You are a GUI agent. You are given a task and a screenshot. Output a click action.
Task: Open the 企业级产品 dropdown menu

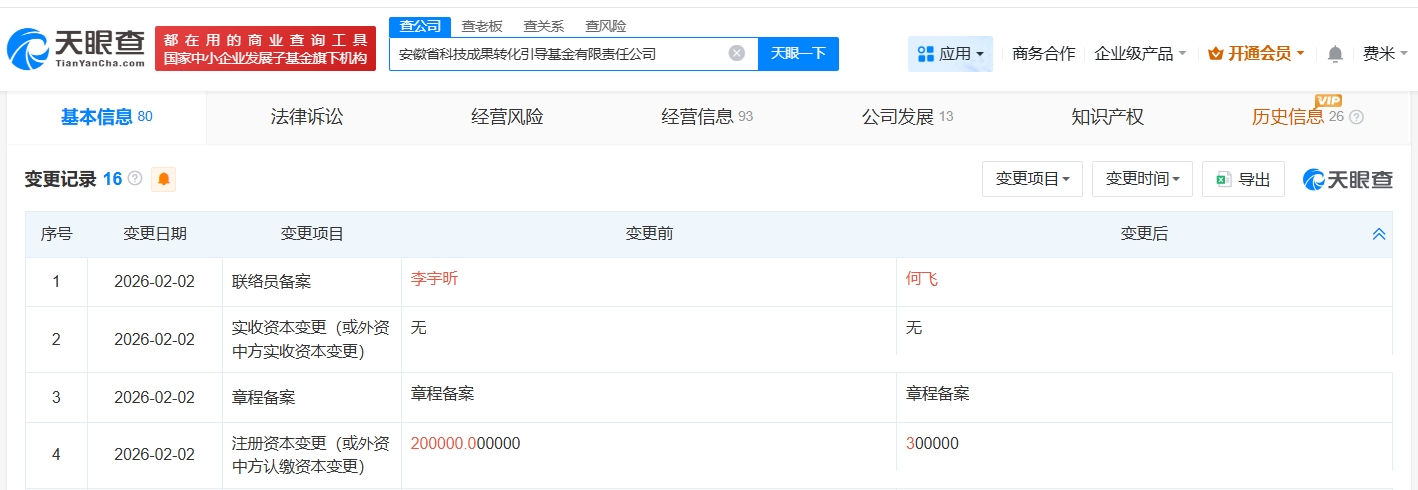click(x=1140, y=54)
